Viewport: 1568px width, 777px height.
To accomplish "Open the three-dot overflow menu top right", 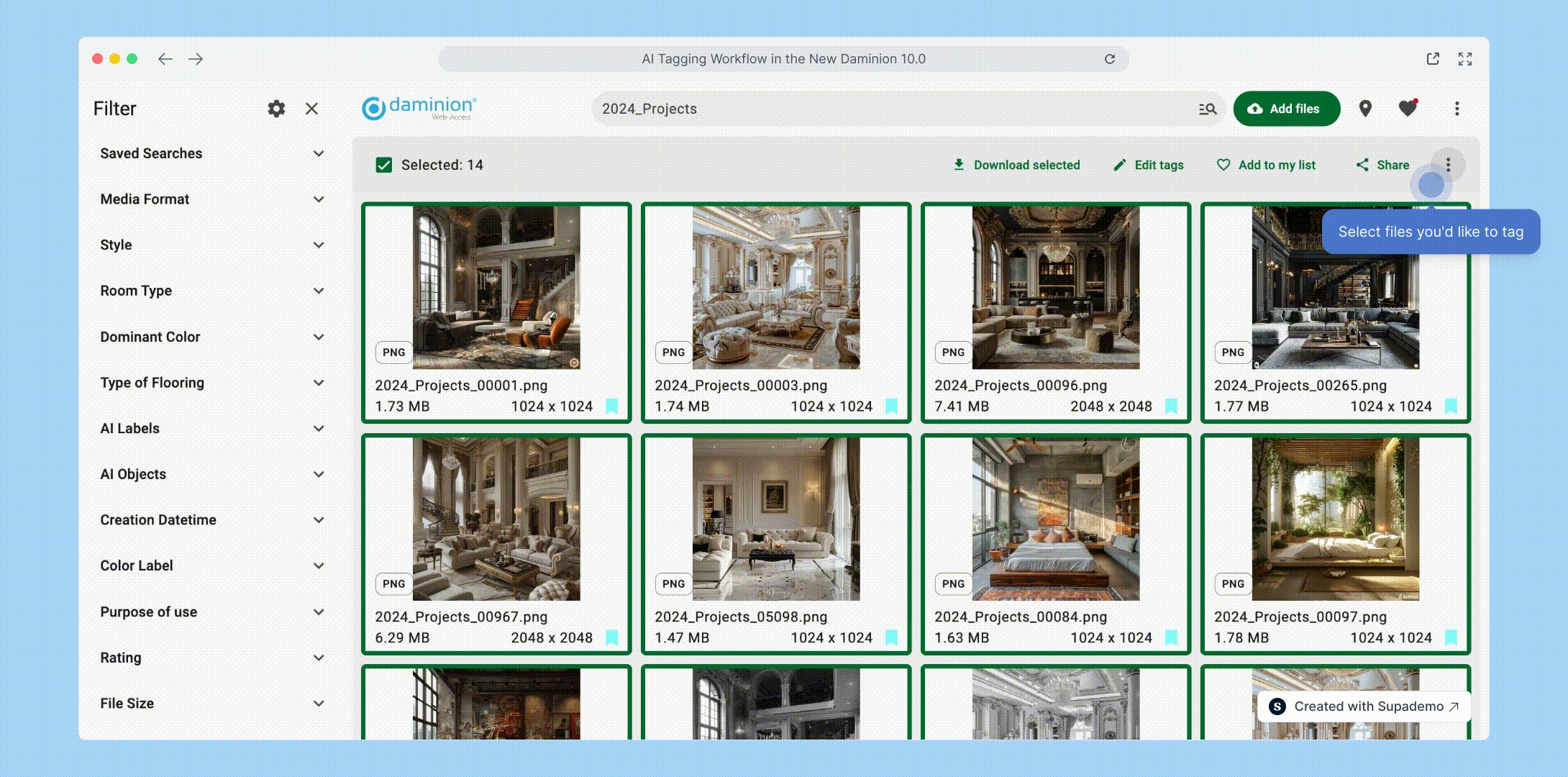I will coord(1457,109).
